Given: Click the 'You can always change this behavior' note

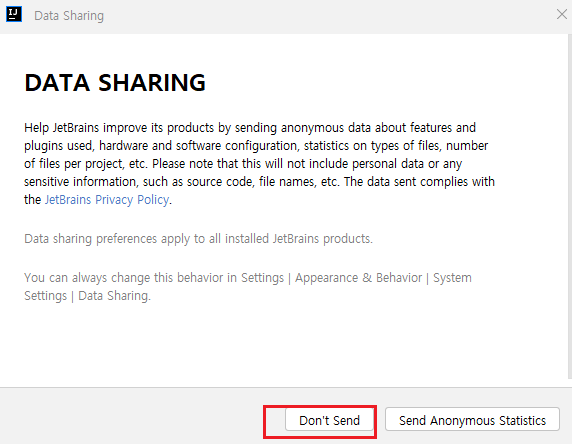Looking at the screenshot, I should click(x=248, y=286).
